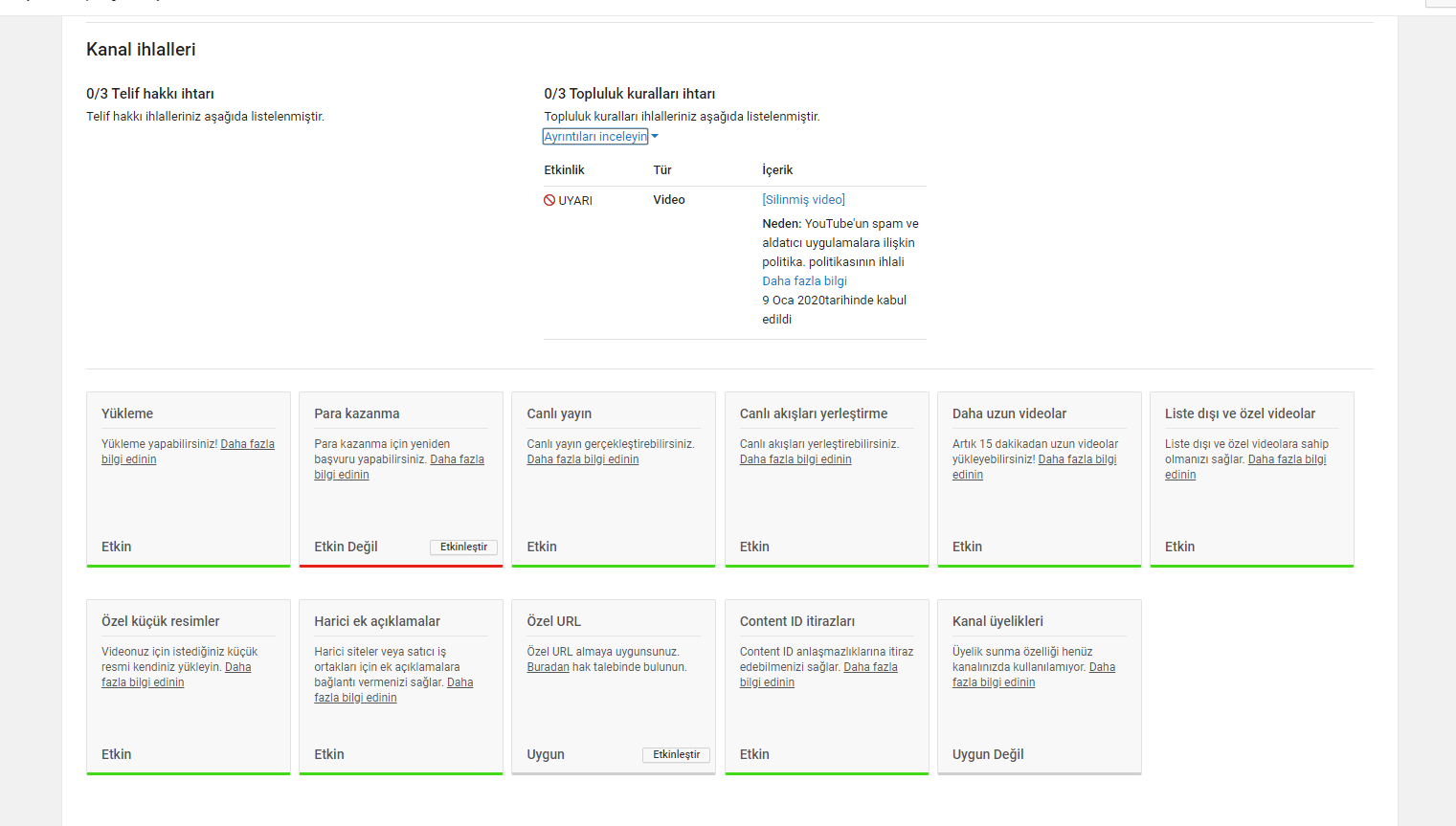Click the UYARI warning icon

[x=549, y=200]
